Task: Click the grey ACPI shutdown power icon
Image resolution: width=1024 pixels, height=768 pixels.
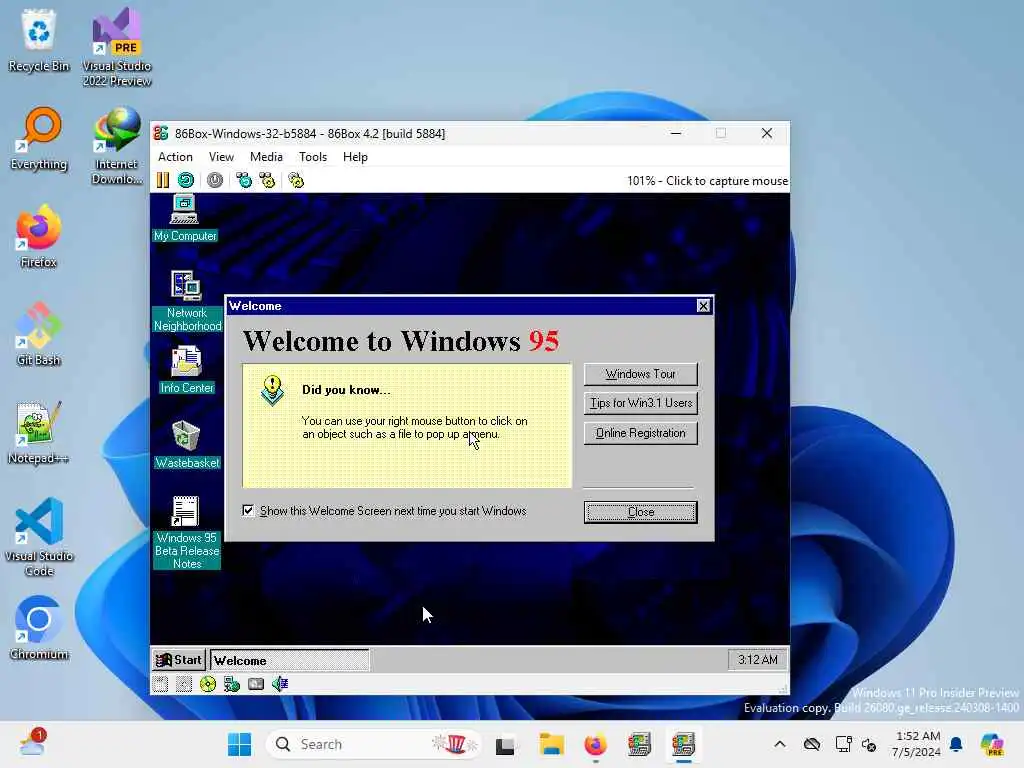Action: coord(215,180)
